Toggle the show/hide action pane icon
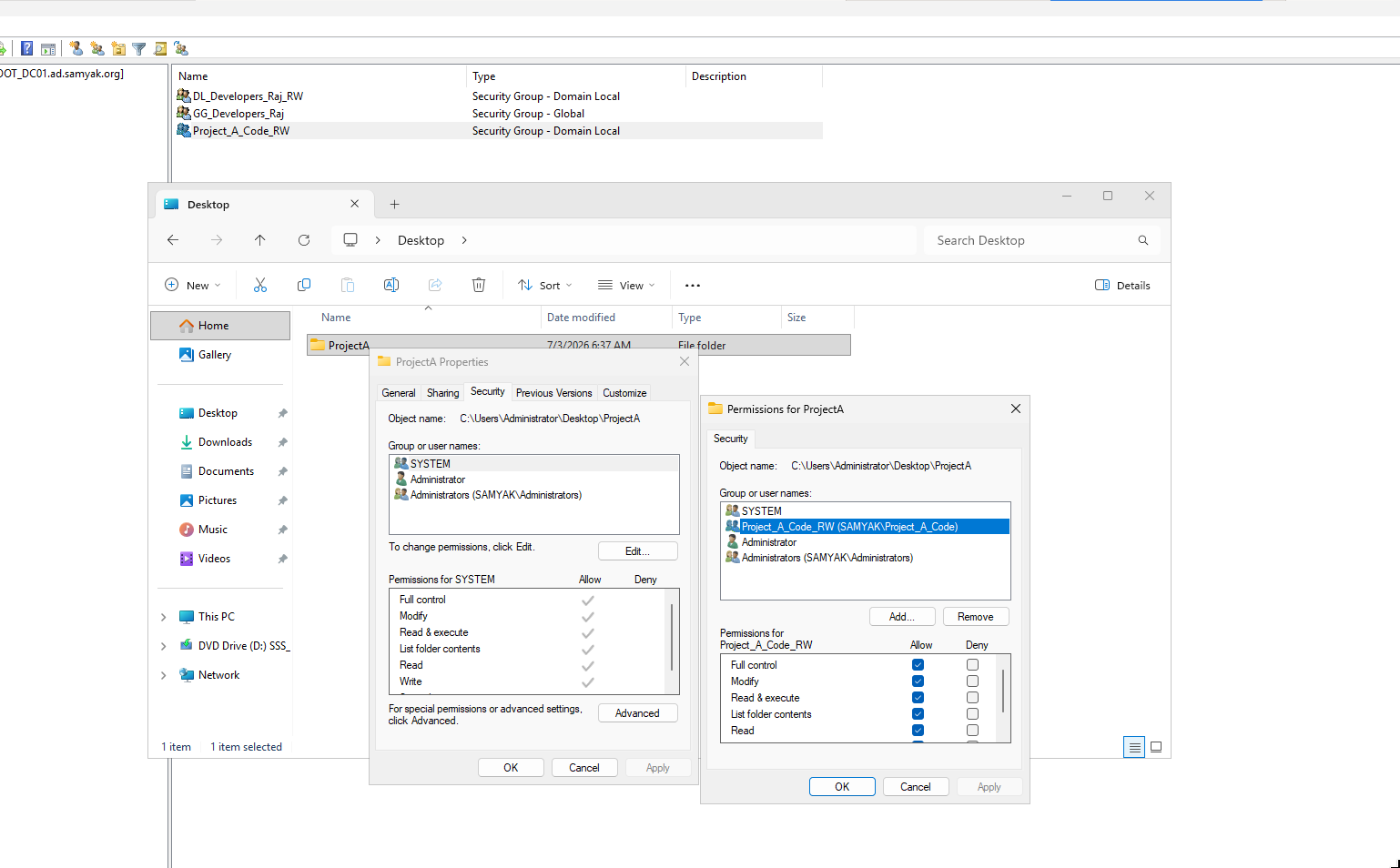1400x868 pixels. click(x=48, y=48)
